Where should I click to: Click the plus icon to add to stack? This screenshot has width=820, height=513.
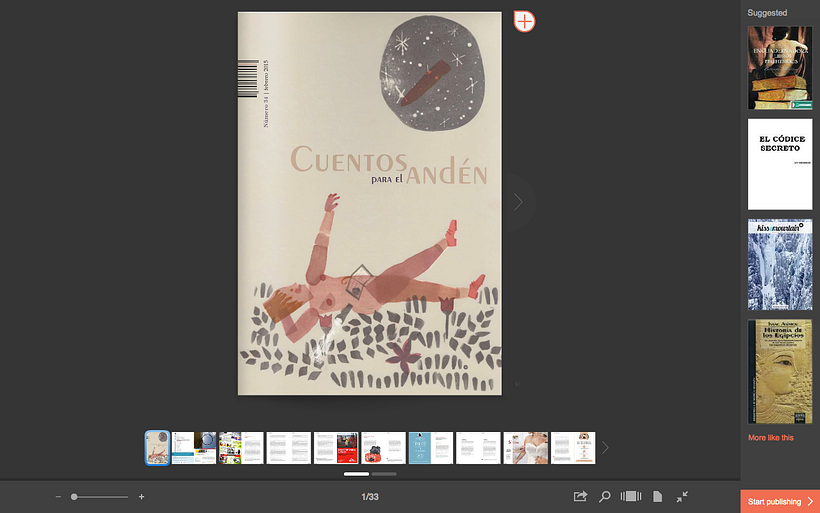tap(525, 21)
